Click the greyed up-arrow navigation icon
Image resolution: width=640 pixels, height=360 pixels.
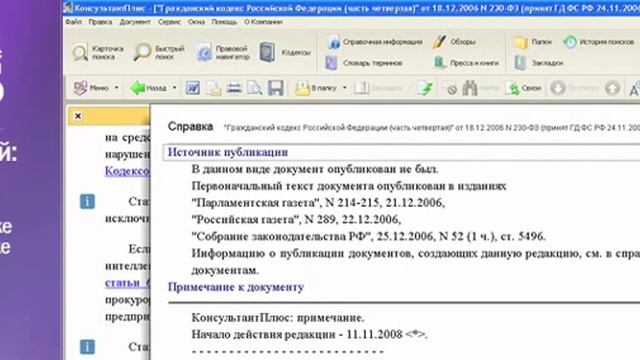612,88
